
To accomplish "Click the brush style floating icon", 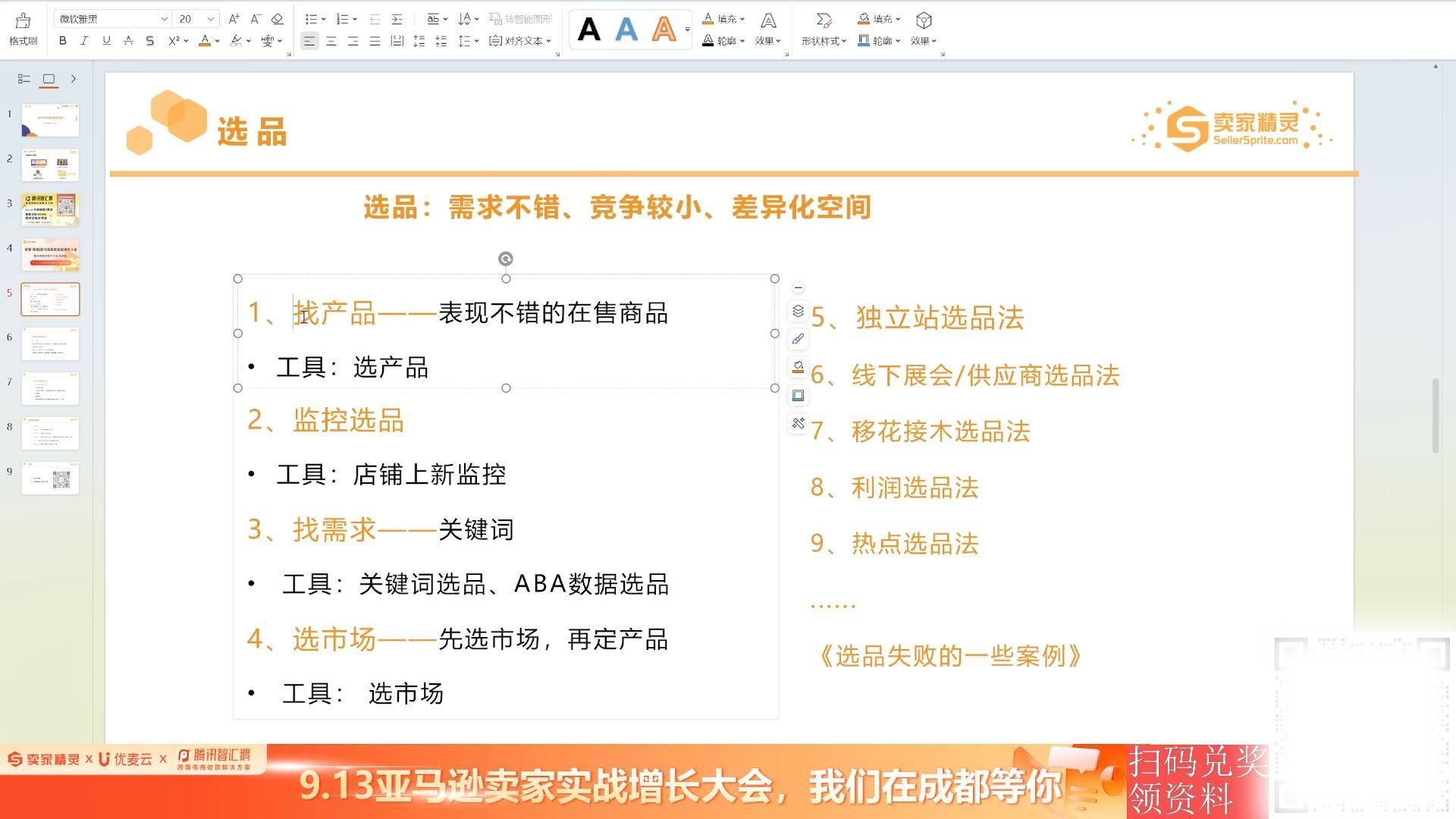I will pyautogui.click(x=799, y=339).
